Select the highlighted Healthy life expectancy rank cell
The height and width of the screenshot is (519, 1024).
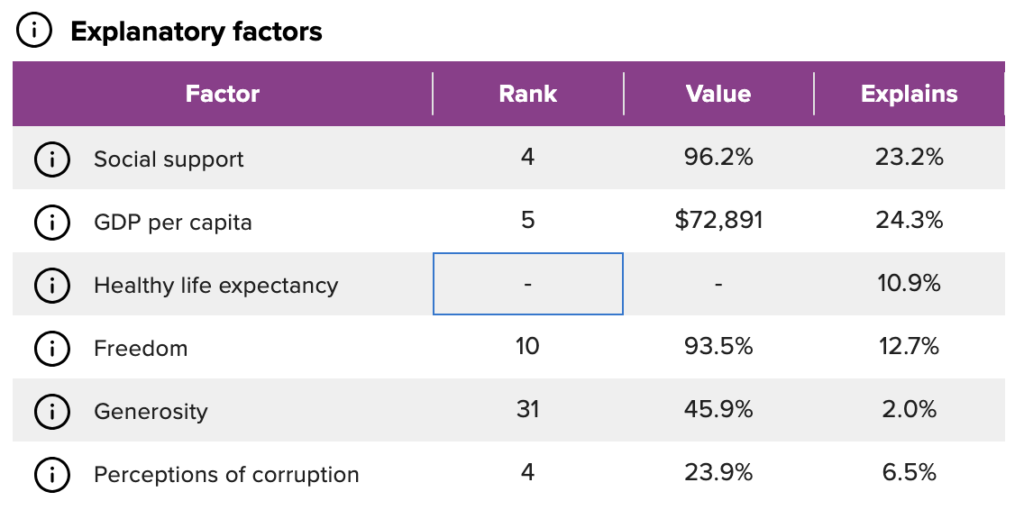(x=528, y=284)
